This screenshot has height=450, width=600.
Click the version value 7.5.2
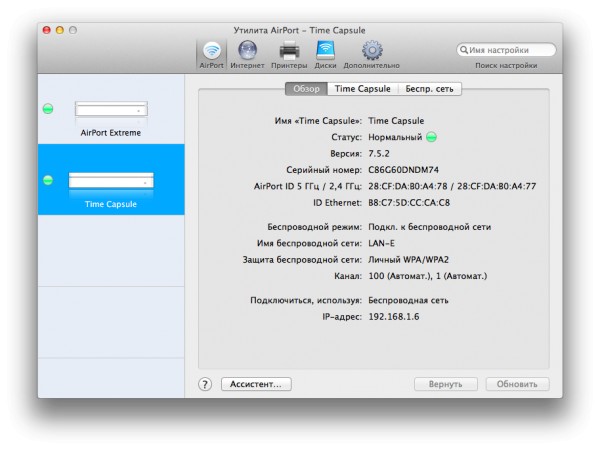pyautogui.click(x=379, y=153)
